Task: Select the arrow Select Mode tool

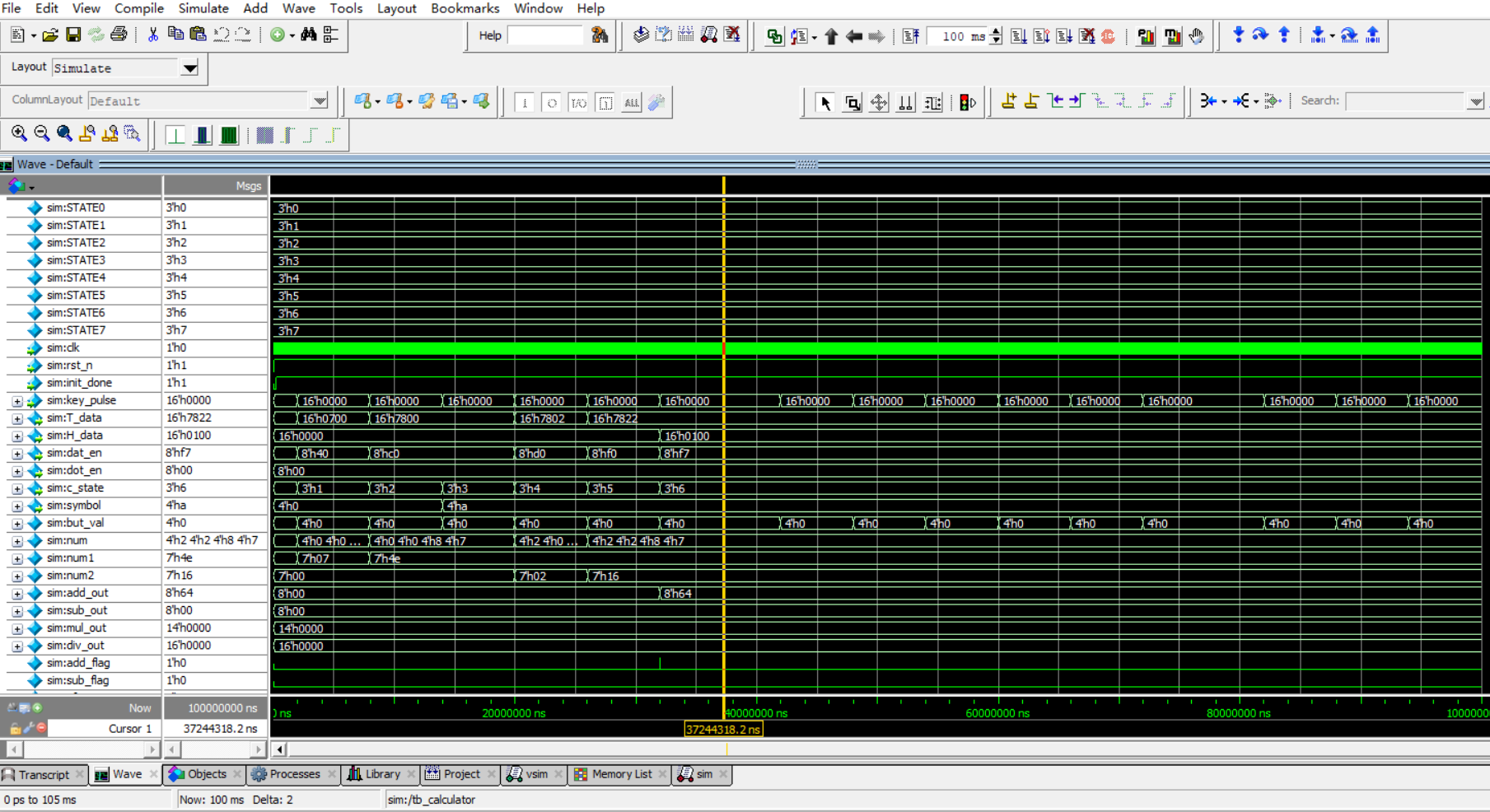Action: (824, 103)
